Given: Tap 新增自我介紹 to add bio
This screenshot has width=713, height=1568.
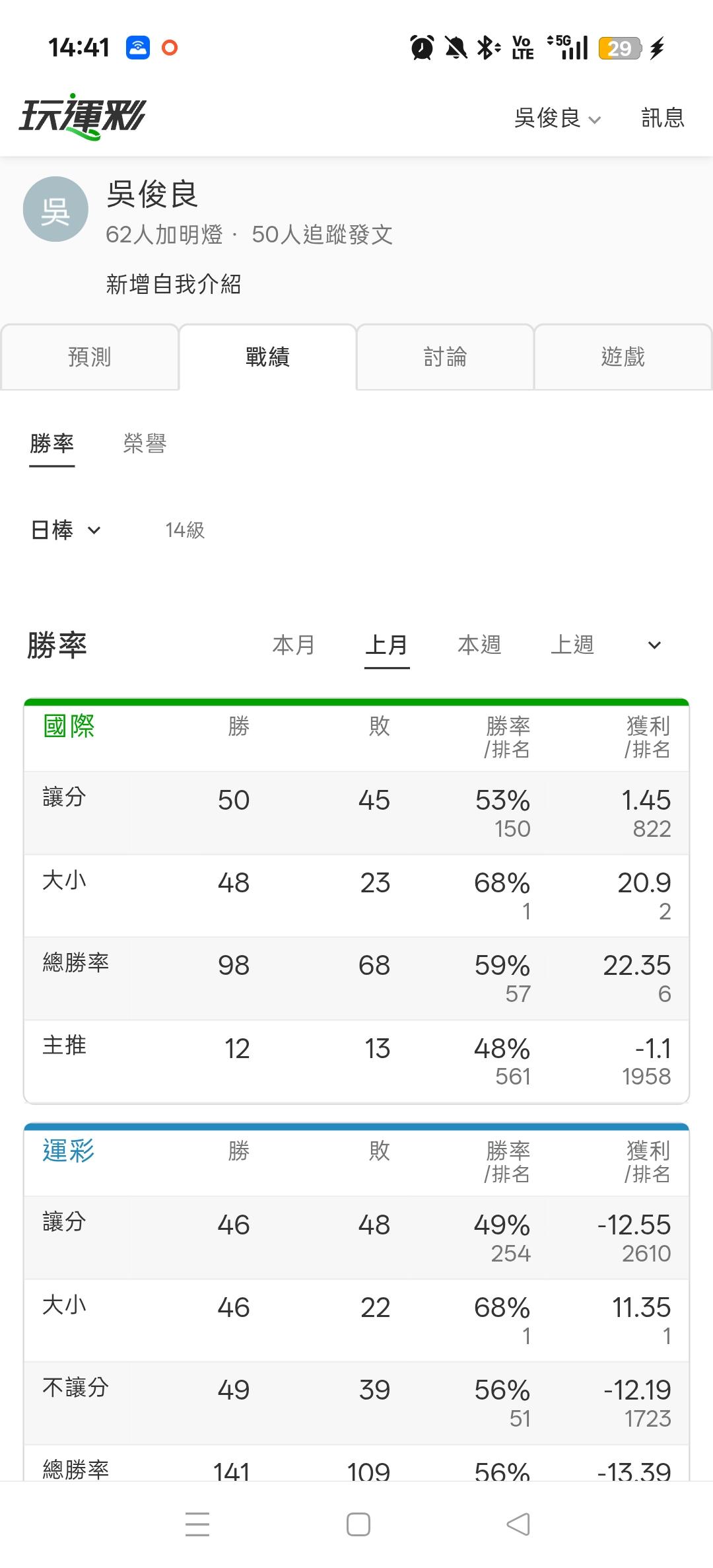Looking at the screenshot, I should click(174, 284).
